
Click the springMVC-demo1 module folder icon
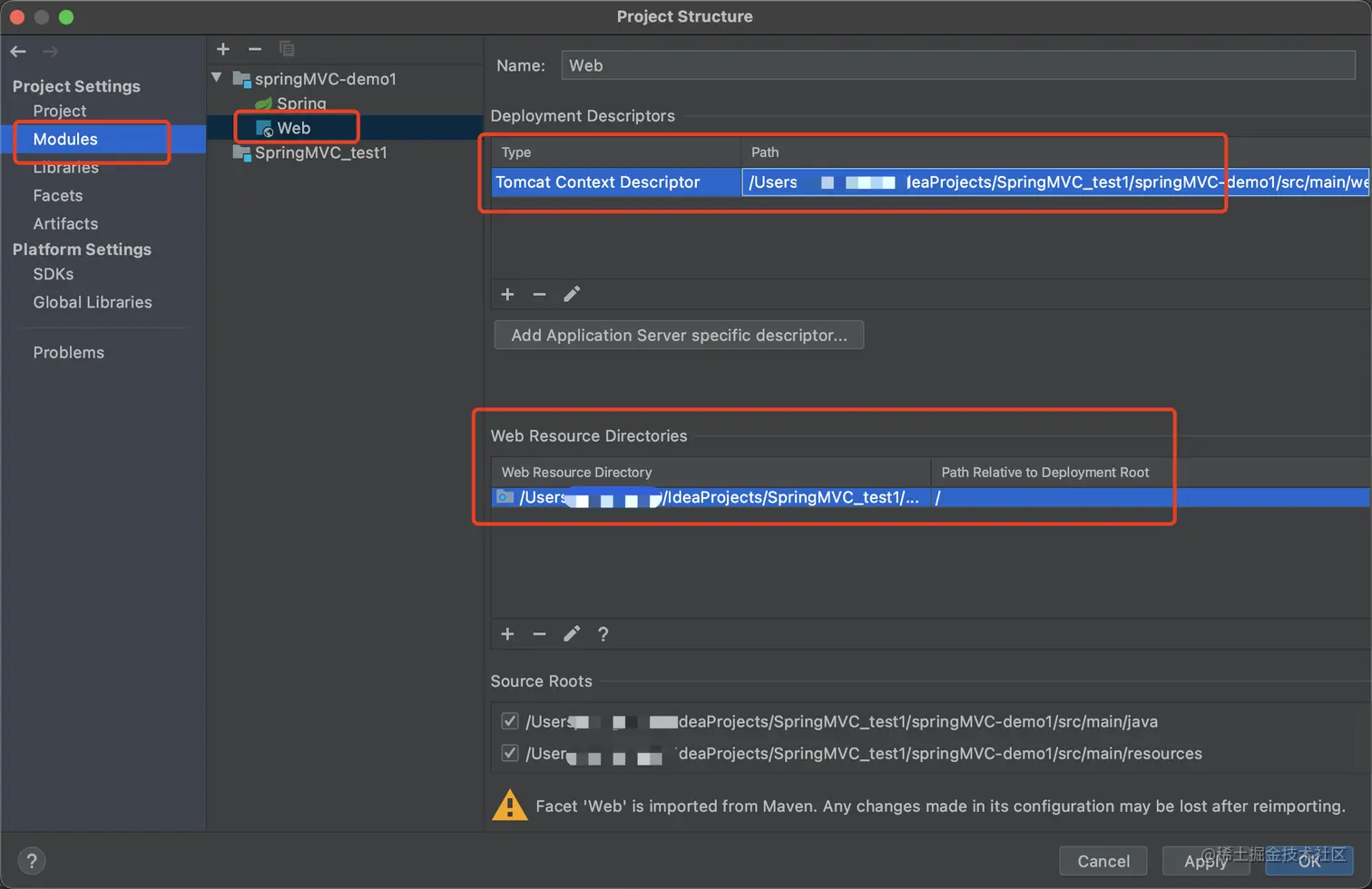pyautogui.click(x=241, y=79)
